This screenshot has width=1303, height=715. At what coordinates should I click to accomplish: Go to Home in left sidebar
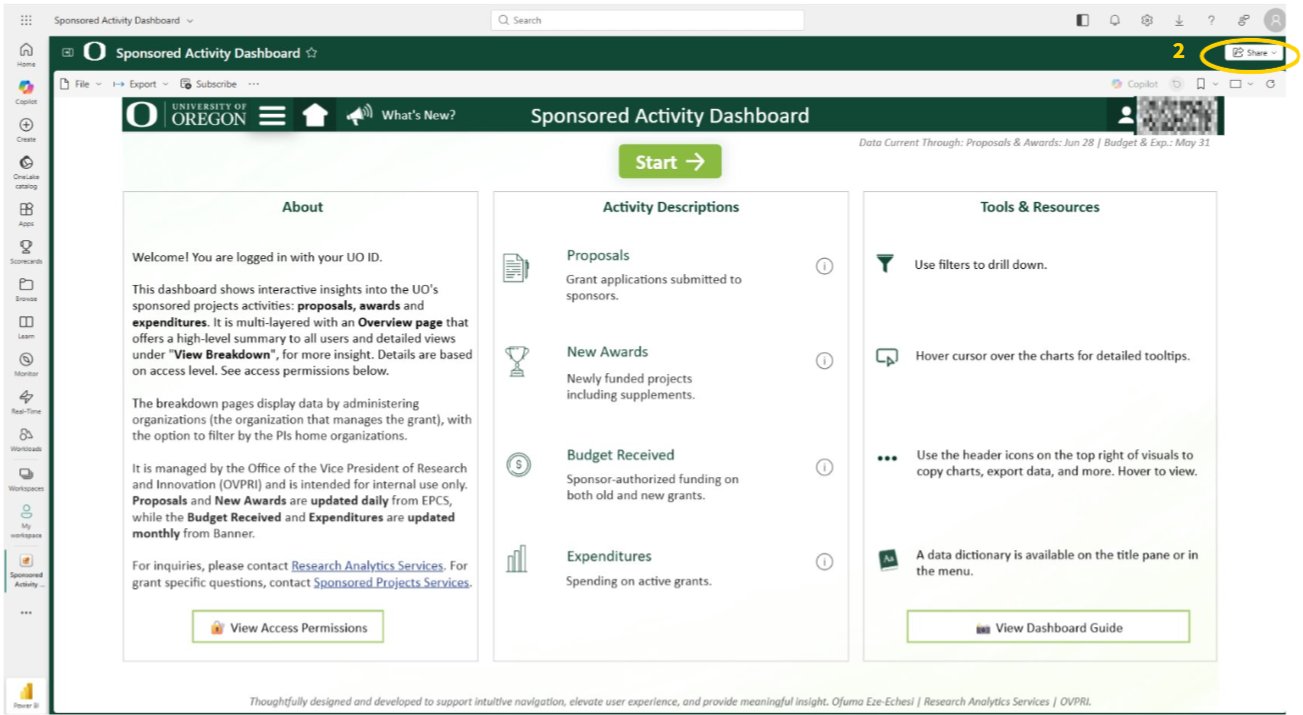26,54
